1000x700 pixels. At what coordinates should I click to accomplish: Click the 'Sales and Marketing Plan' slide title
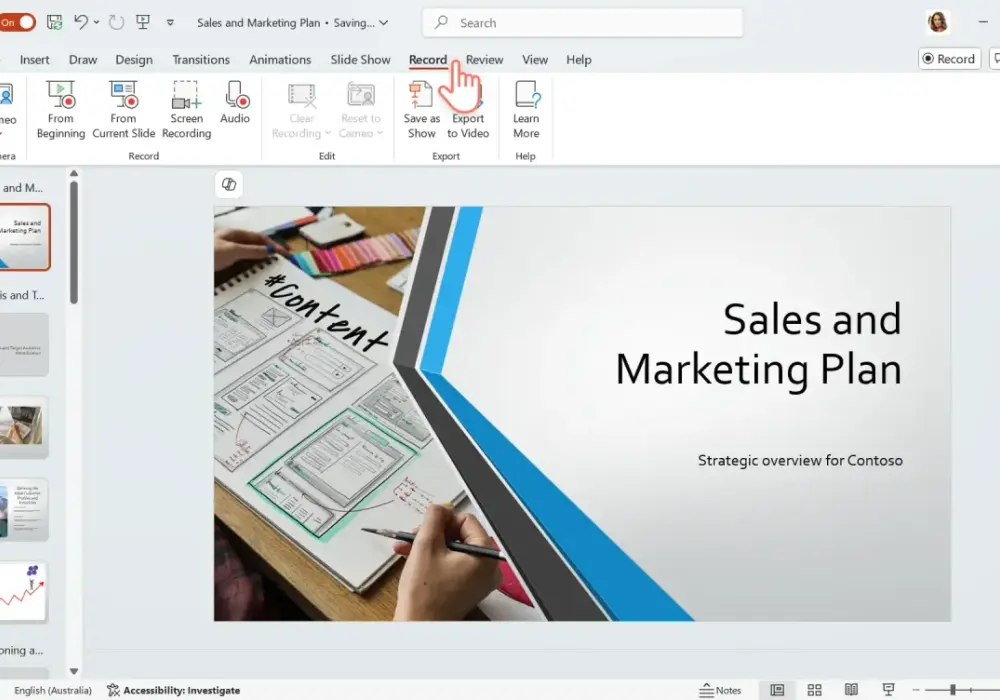coord(758,344)
